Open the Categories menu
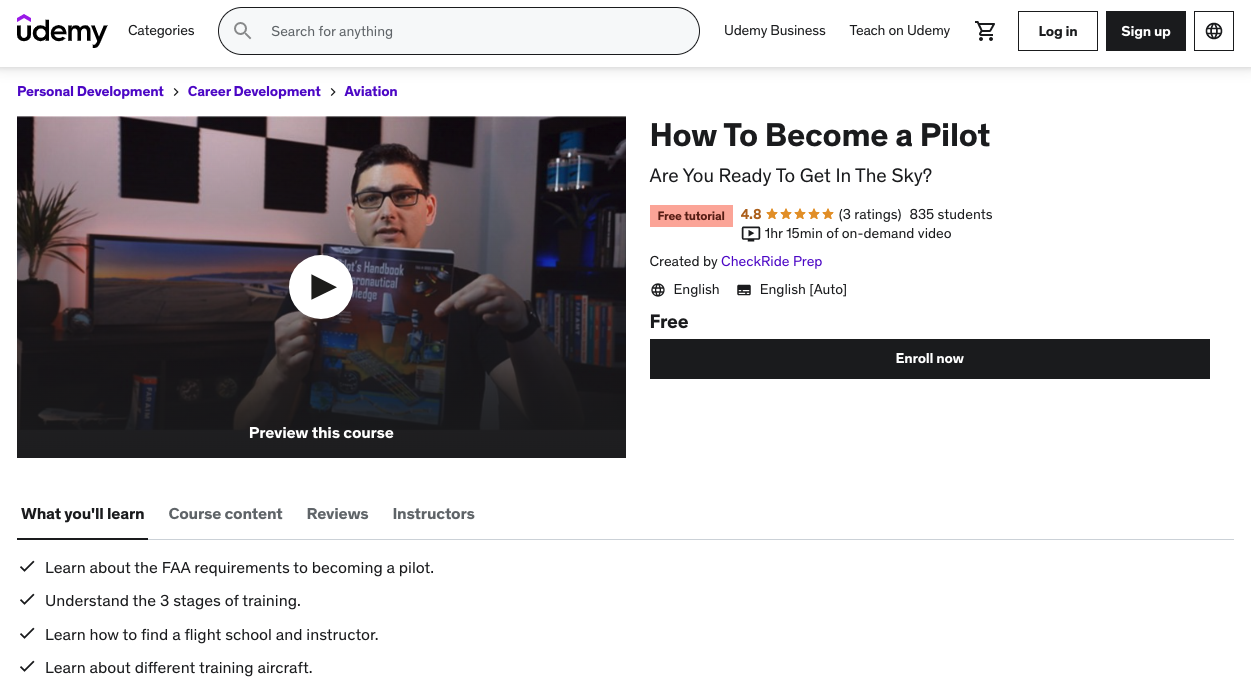The image size is (1251, 689). pos(161,31)
